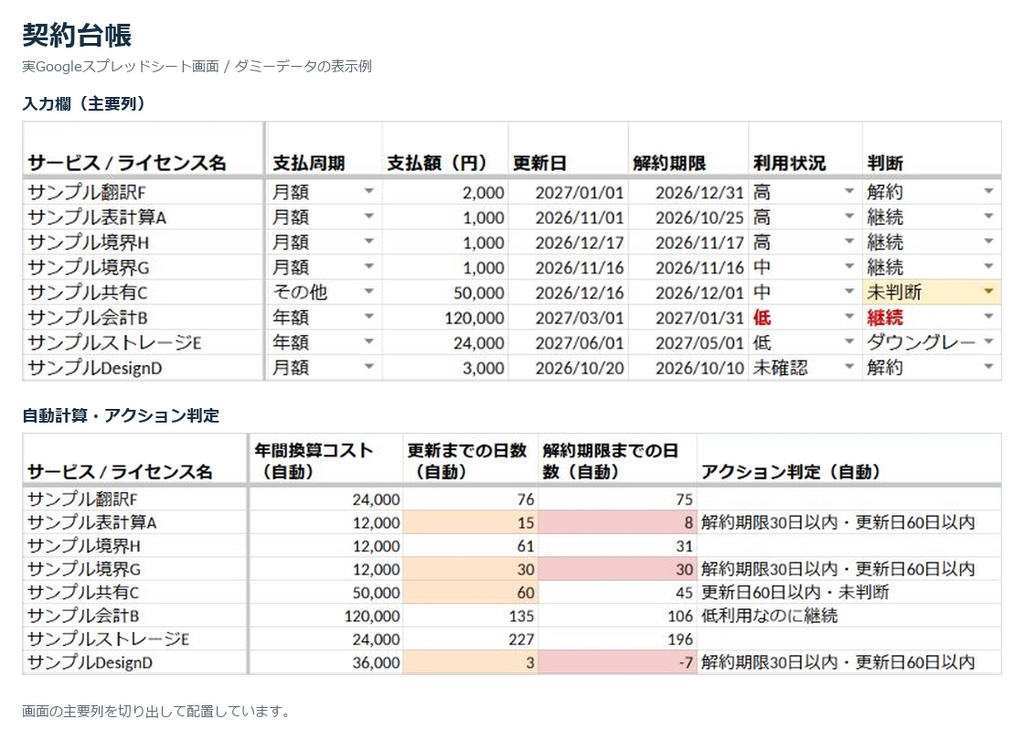Select the days-to-renewal cell 227
Image resolution: width=1024 pixels, height=730 pixels.
pos(470,639)
